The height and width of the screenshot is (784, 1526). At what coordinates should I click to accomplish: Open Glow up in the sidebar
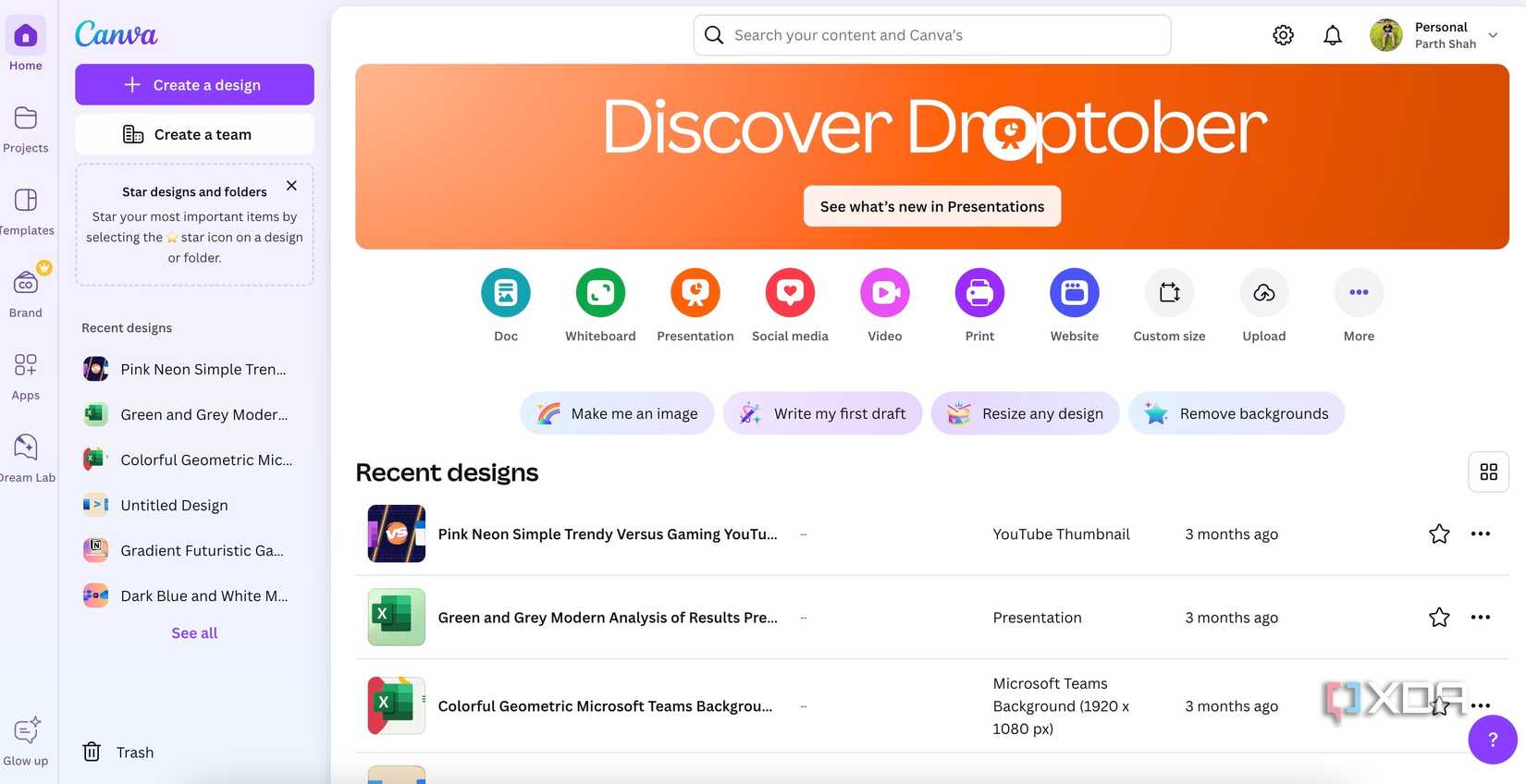click(26, 741)
